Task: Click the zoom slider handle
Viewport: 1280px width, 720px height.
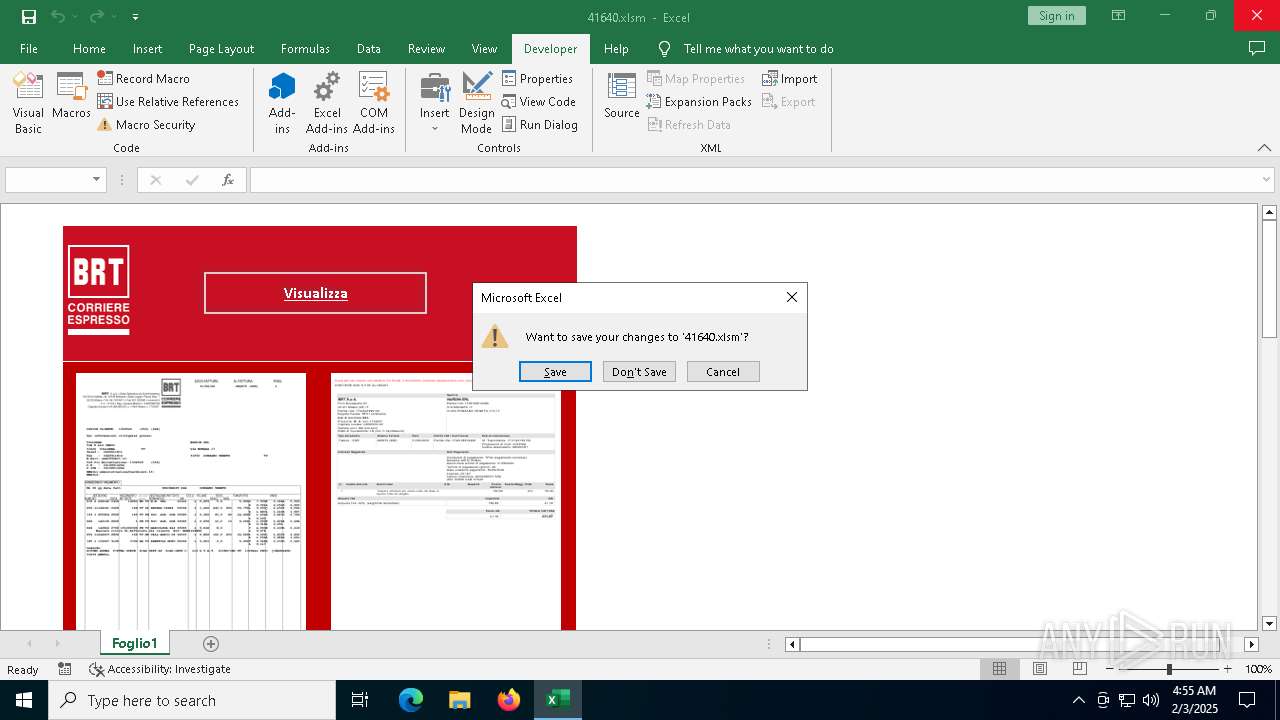Action: pyautogui.click(x=1169, y=669)
